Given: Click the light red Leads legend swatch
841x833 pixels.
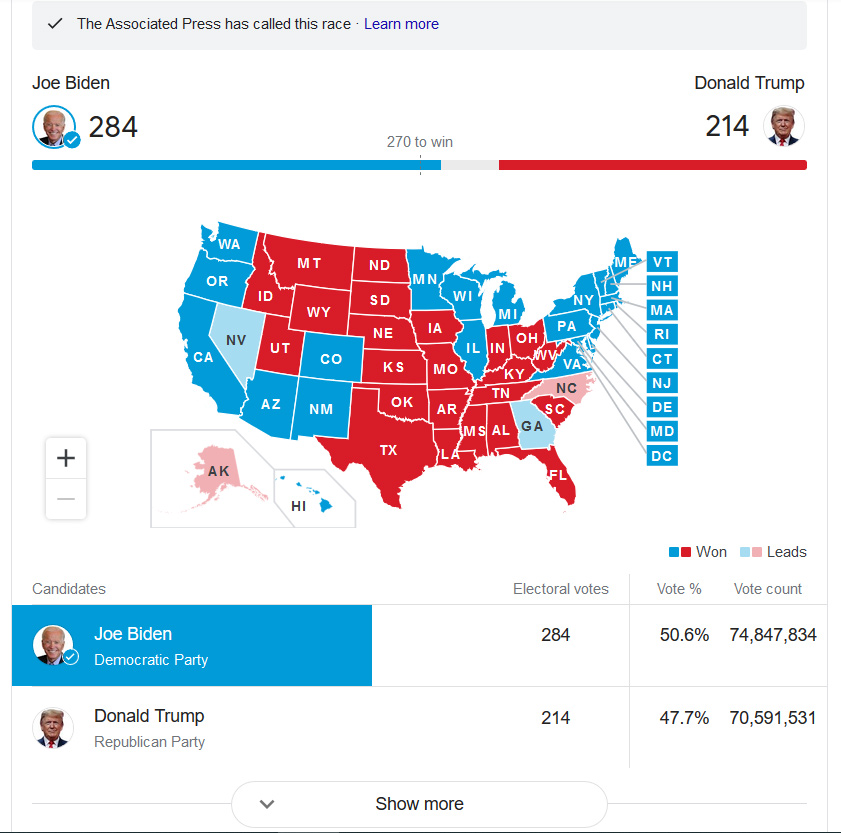Looking at the screenshot, I should tap(756, 552).
